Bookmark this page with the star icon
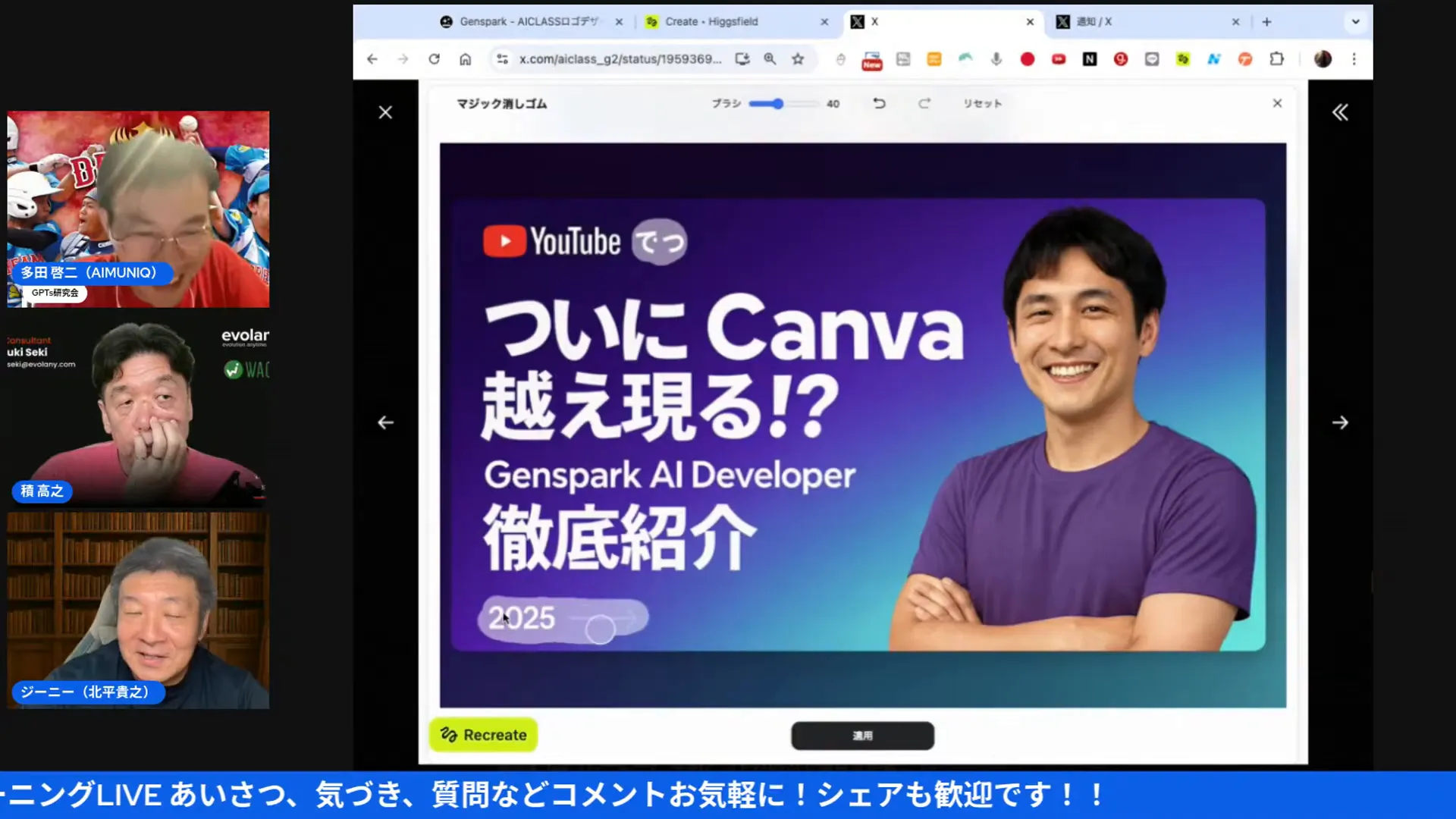The height and width of the screenshot is (819, 1456). click(798, 59)
